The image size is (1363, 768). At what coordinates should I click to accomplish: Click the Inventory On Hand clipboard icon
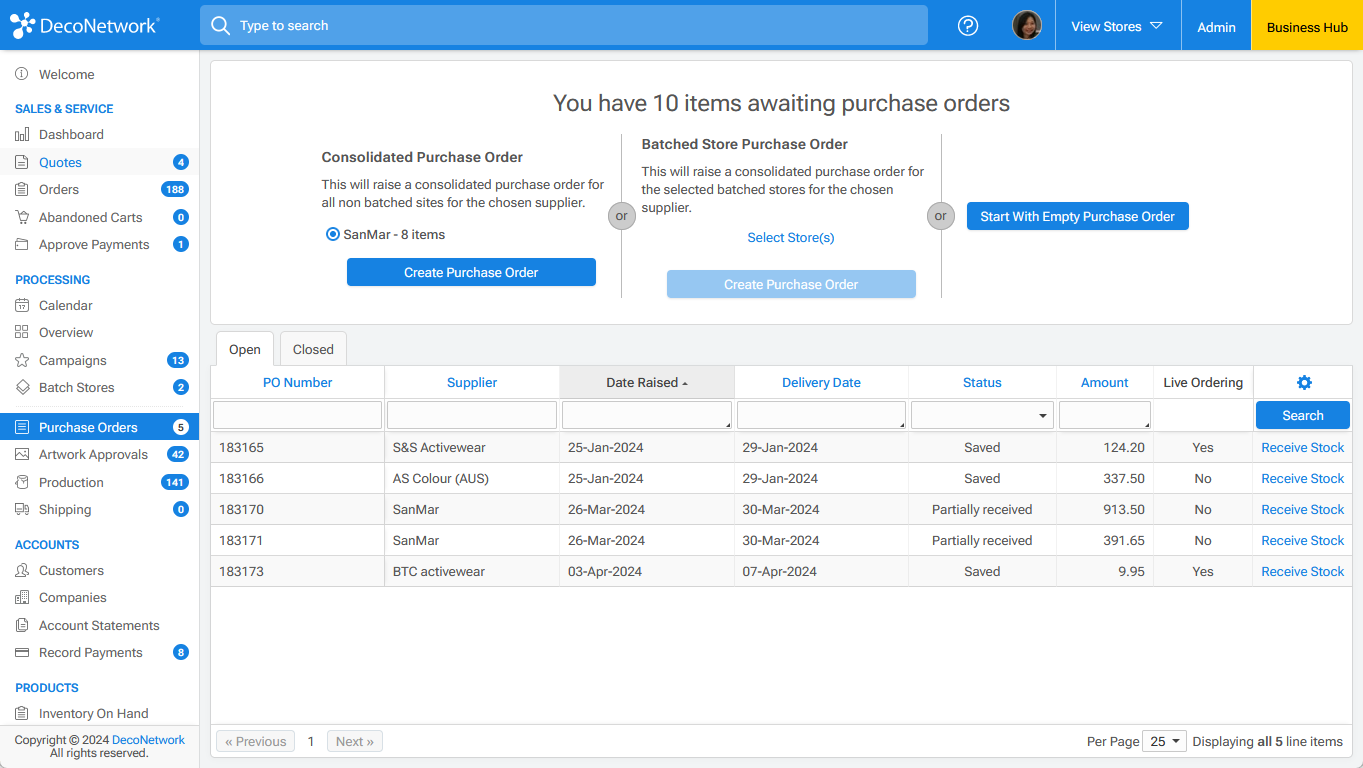(x=22, y=713)
